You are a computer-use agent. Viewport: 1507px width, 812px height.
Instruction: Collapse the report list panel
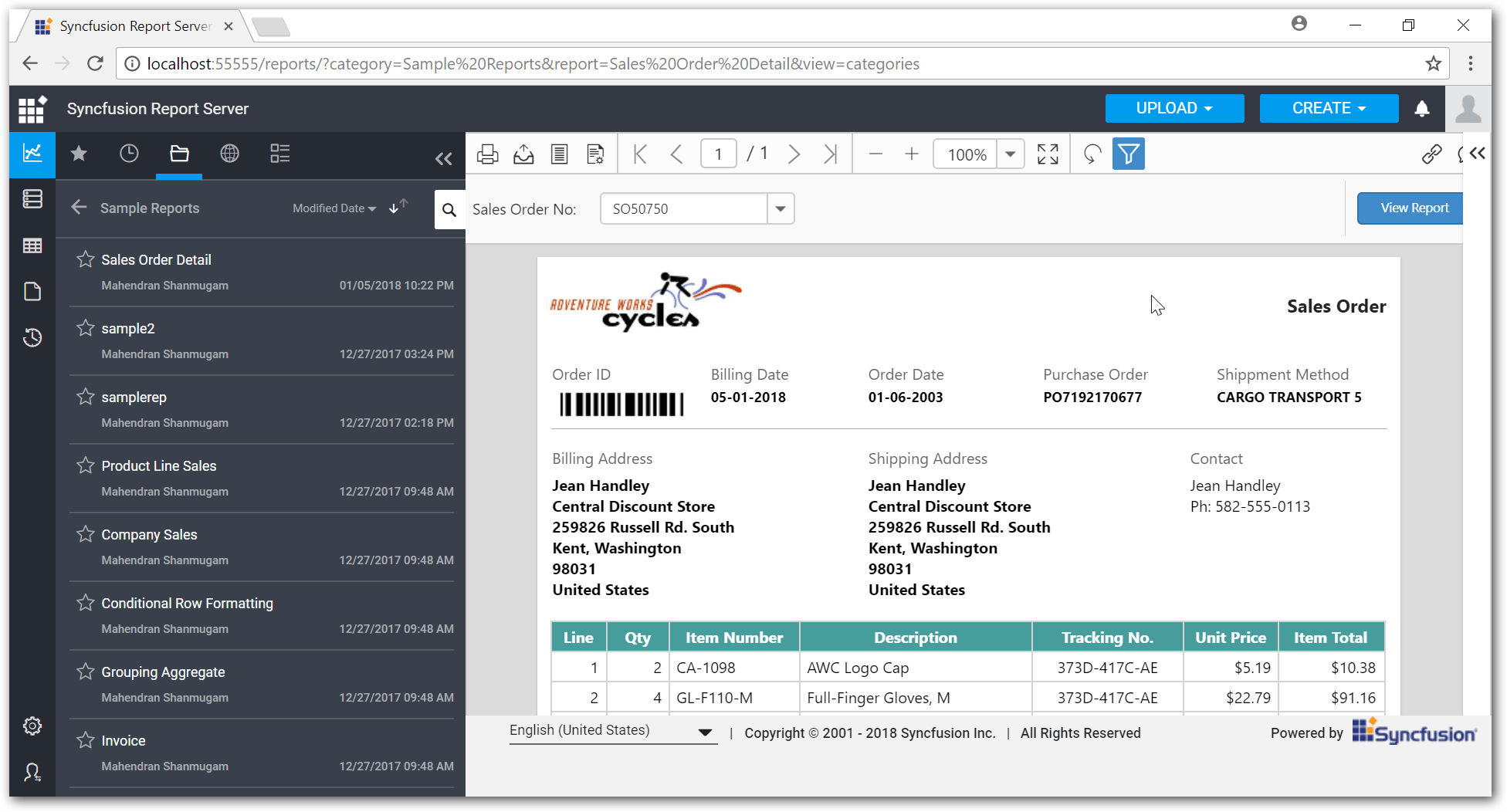pyautogui.click(x=443, y=159)
